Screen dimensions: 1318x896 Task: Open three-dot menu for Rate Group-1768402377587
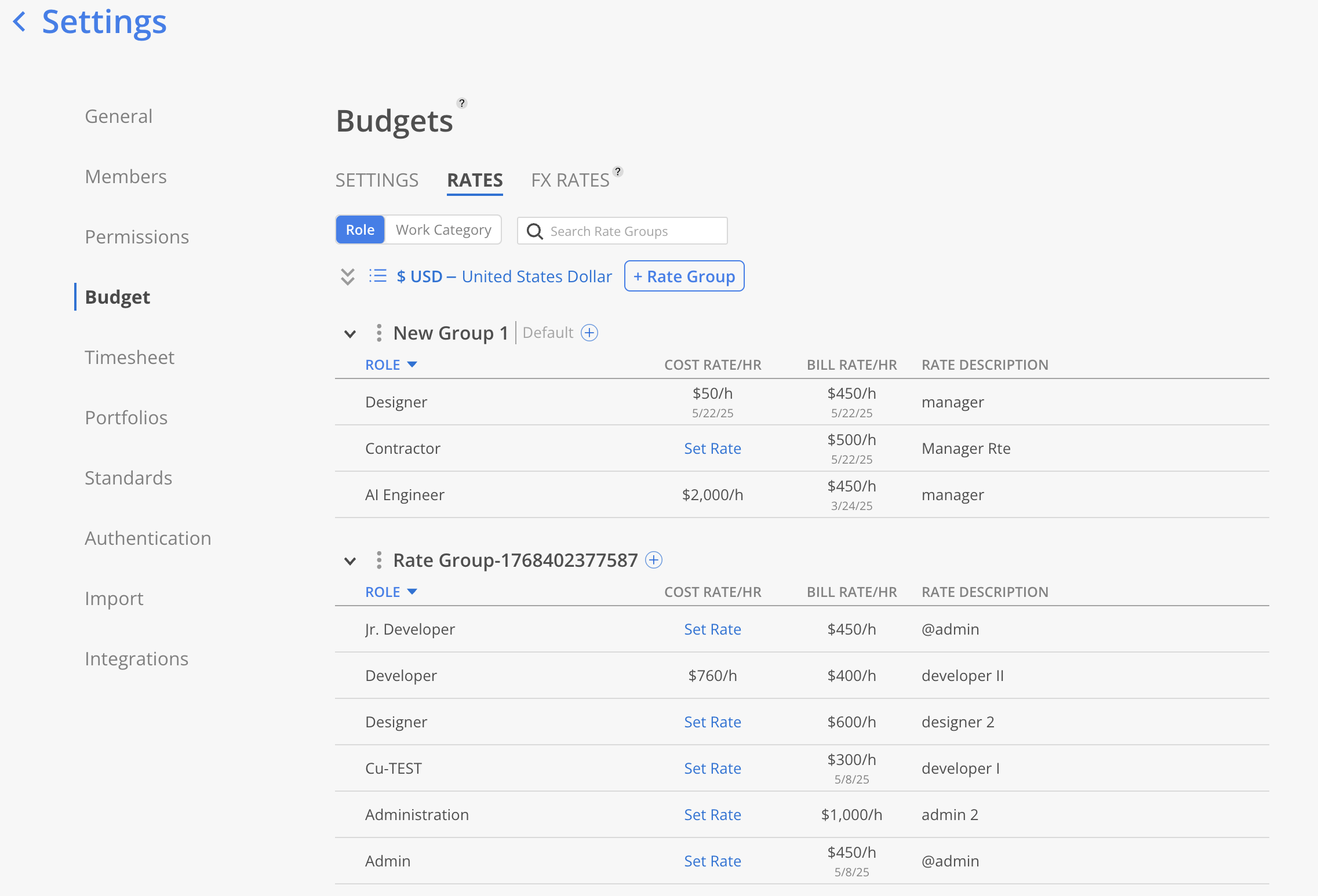(378, 560)
